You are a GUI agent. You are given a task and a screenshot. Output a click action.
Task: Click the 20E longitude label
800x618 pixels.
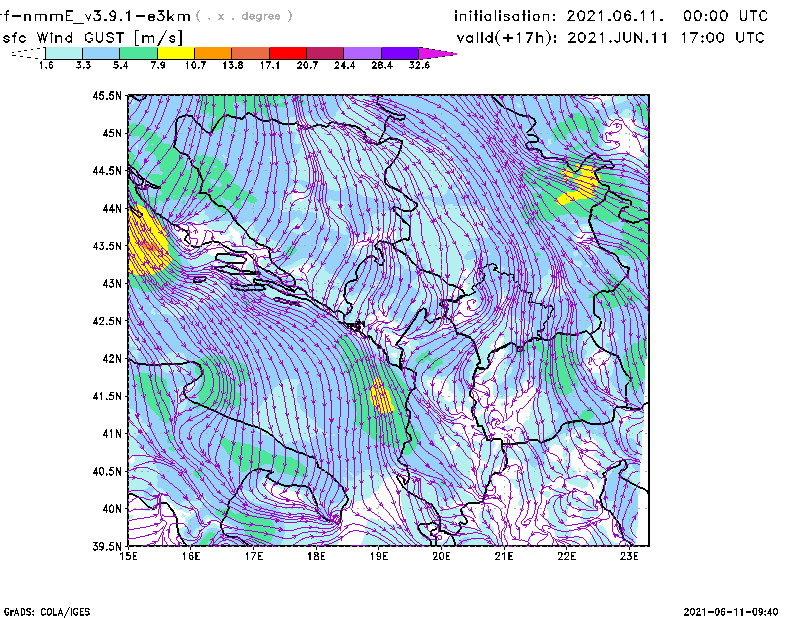tap(441, 556)
